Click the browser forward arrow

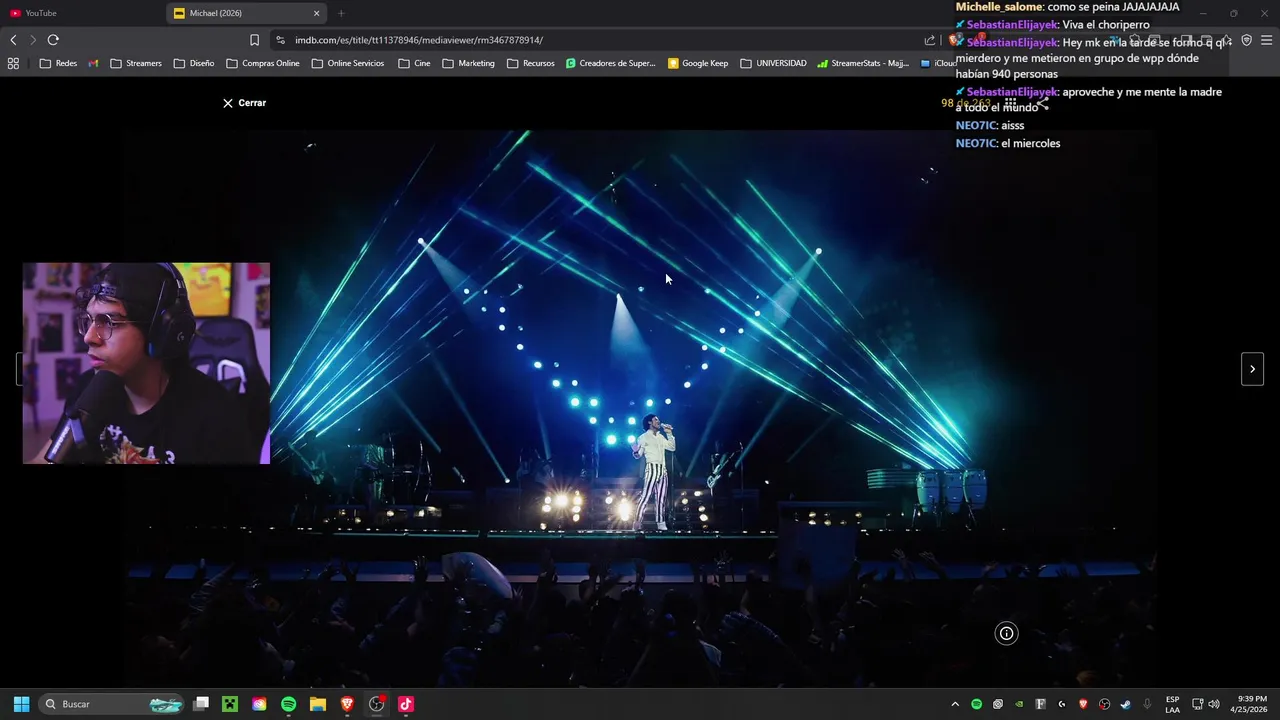click(32, 40)
